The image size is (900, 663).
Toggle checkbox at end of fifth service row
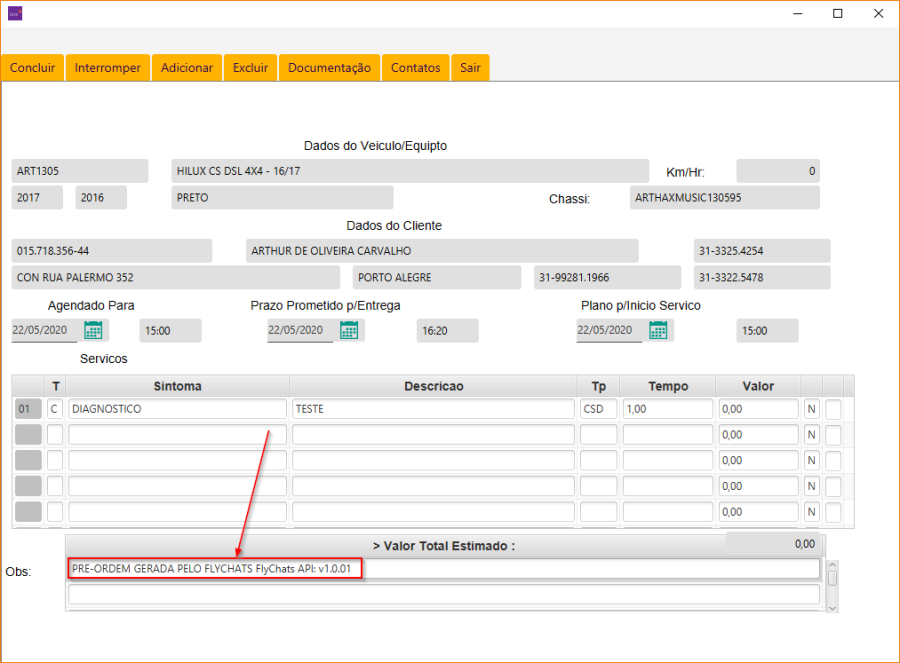tap(833, 512)
